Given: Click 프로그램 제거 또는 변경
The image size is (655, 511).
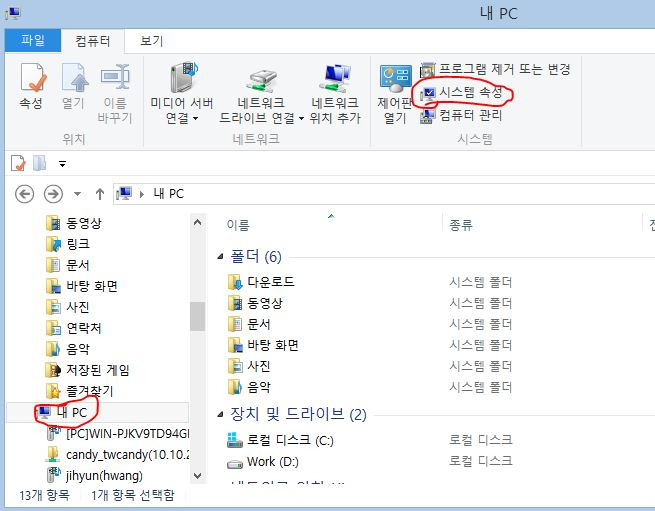Looking at the screenshot, I should (x=495, y=69).
